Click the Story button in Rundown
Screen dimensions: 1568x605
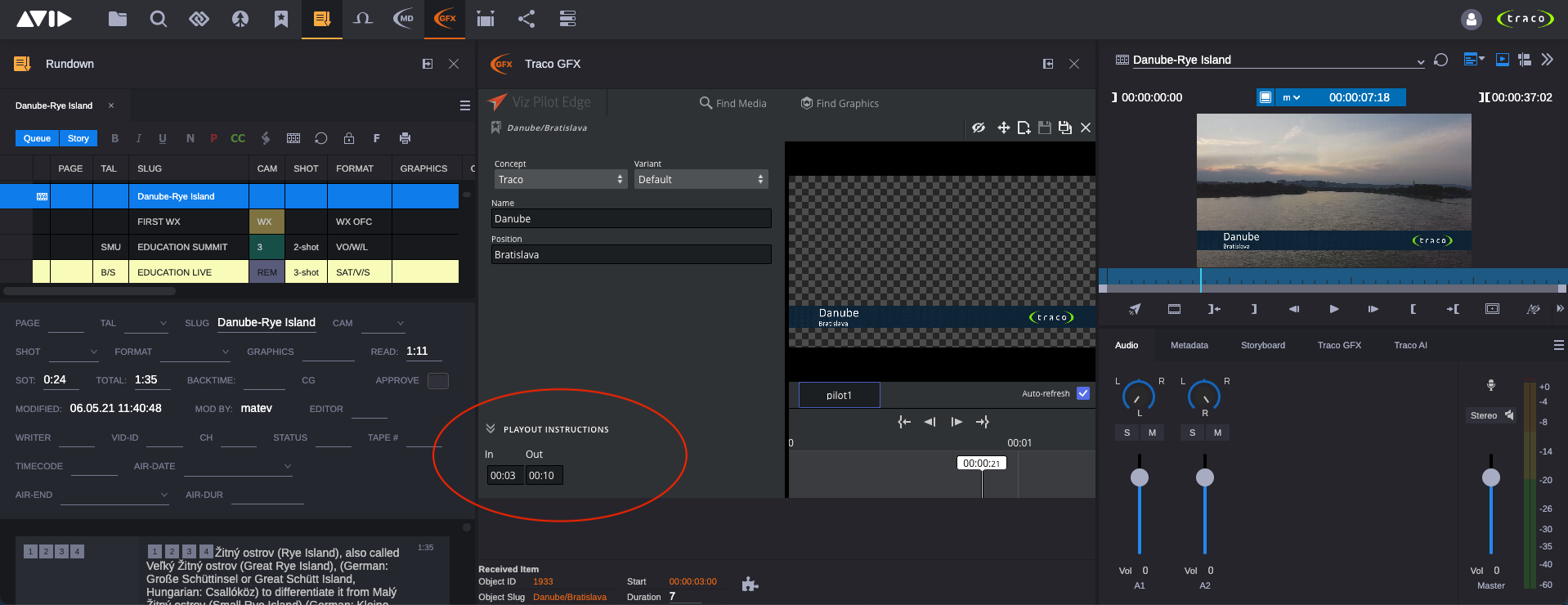78,138
